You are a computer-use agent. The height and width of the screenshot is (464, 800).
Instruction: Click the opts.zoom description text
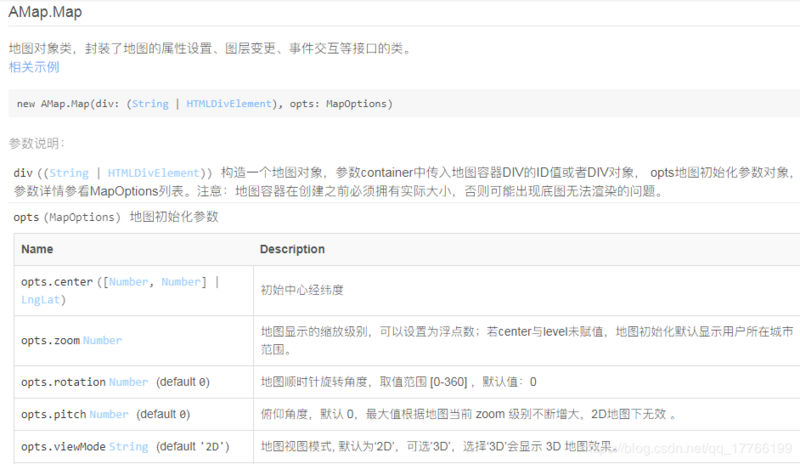point(527,340)
